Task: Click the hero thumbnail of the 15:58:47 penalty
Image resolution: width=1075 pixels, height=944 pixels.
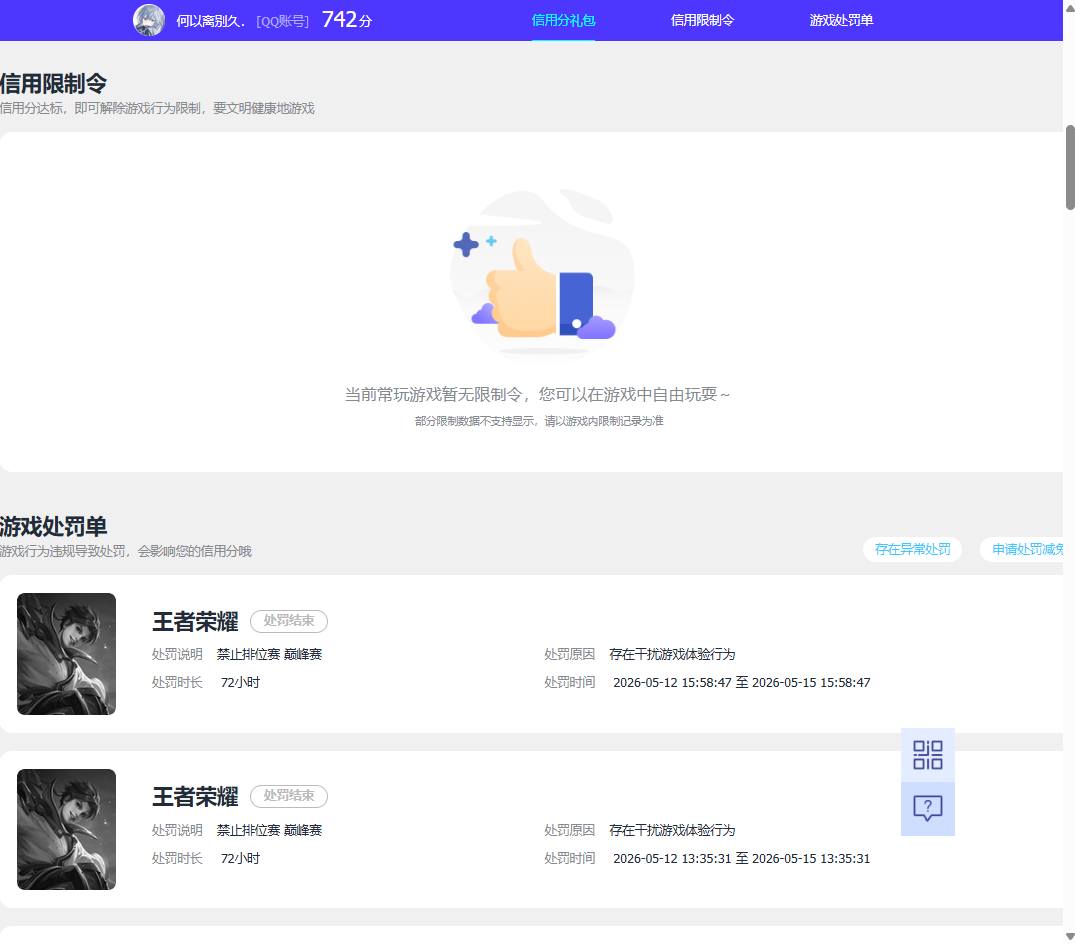Action: (x=67, y=654)
